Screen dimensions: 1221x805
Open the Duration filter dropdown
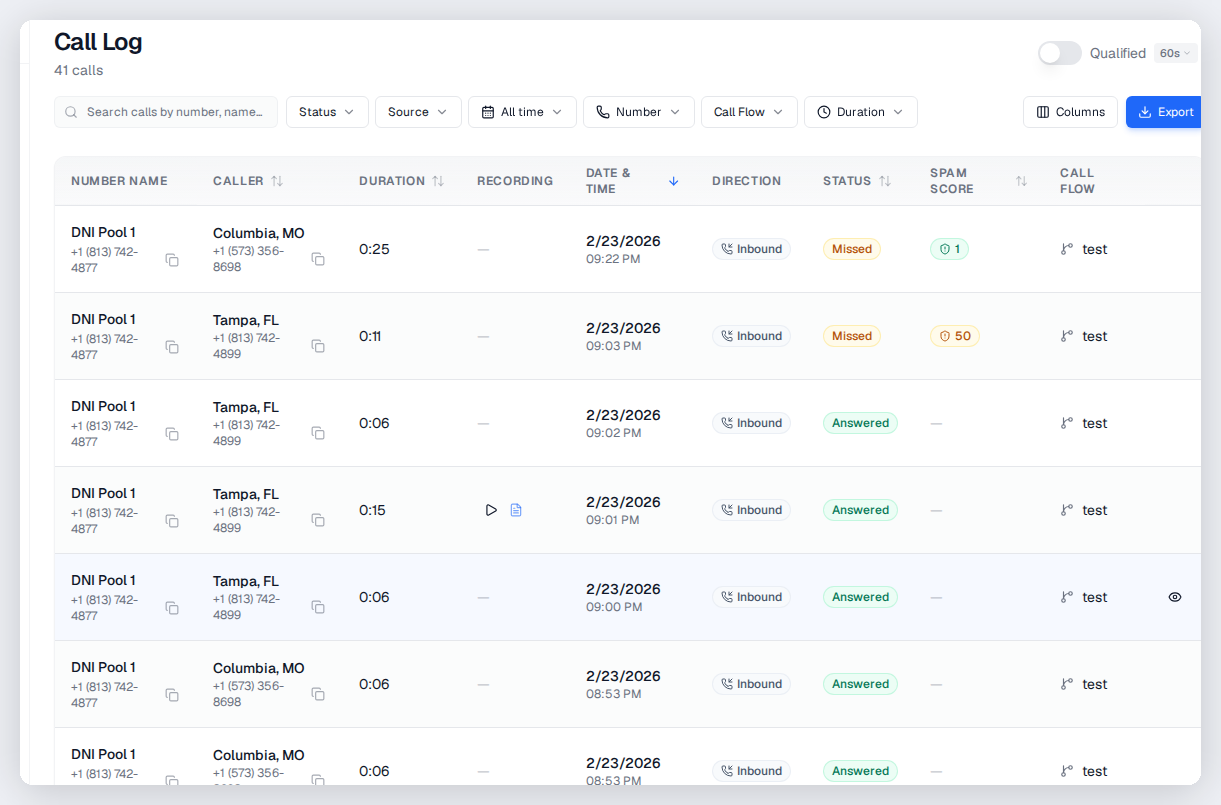(861, 112)
